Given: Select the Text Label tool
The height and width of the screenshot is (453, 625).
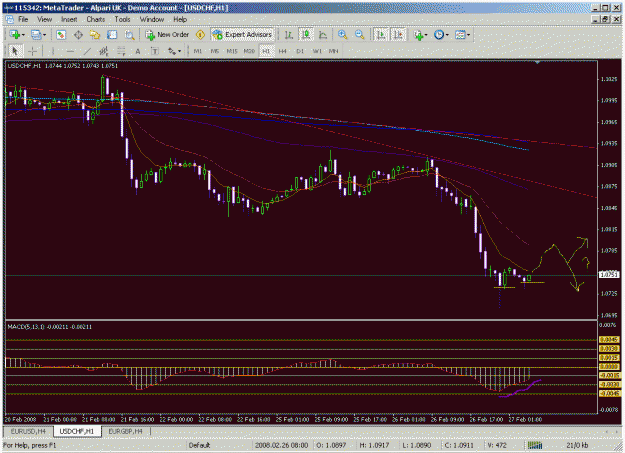Looking at the screenshot, I should click(155, 51).
